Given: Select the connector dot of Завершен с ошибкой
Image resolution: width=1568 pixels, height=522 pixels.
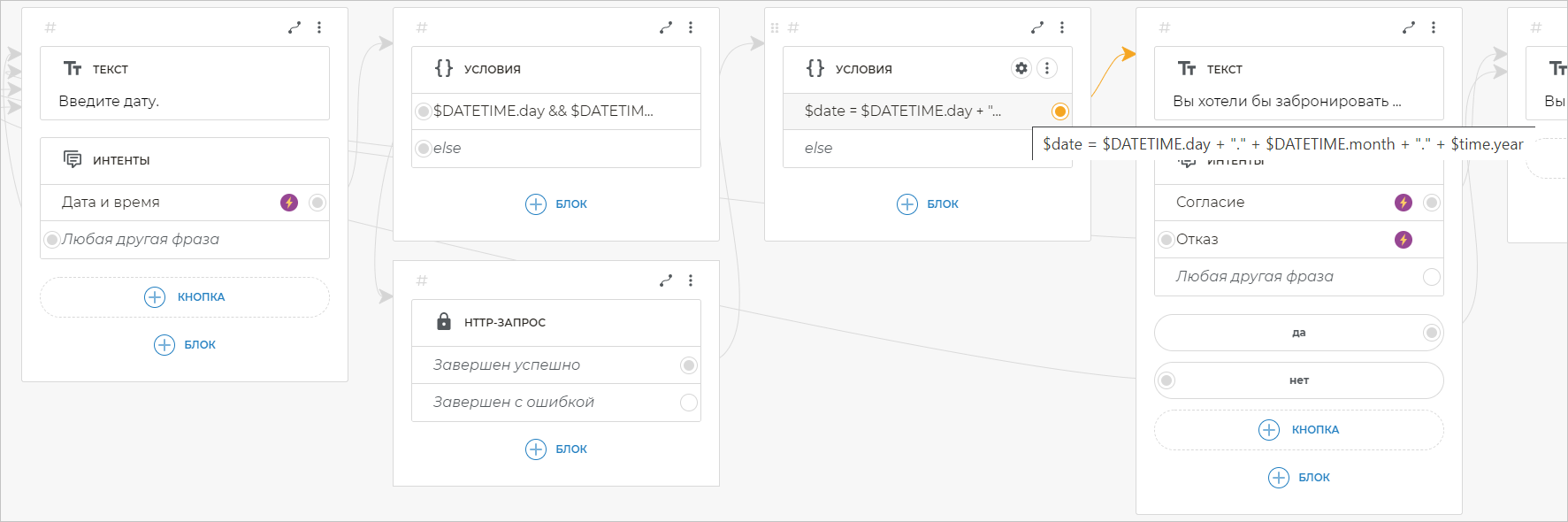Looking at the screenshot, I should (x=689, y=403).
